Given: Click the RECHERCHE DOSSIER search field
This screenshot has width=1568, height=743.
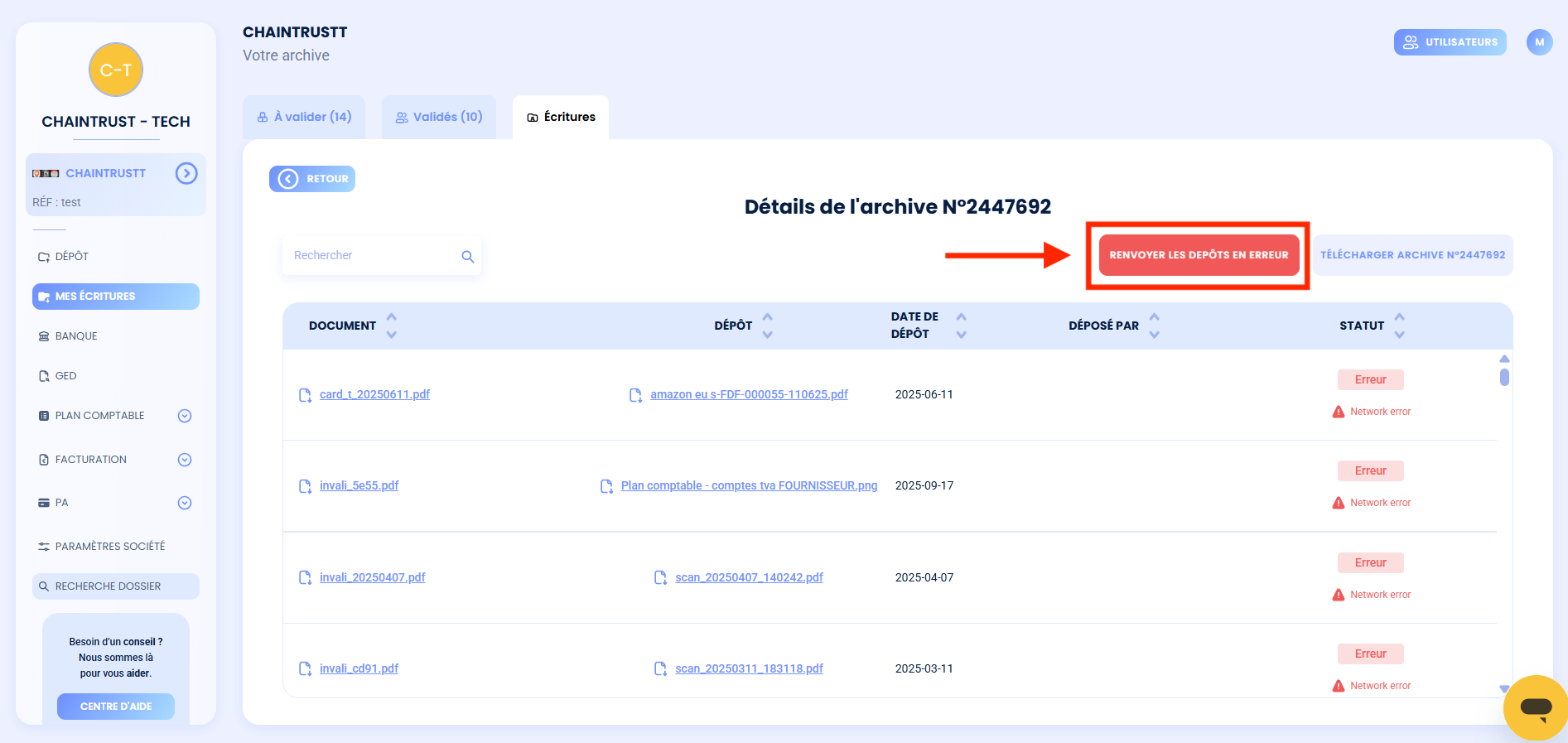Looking at the screenshot, I should point(116,586).
